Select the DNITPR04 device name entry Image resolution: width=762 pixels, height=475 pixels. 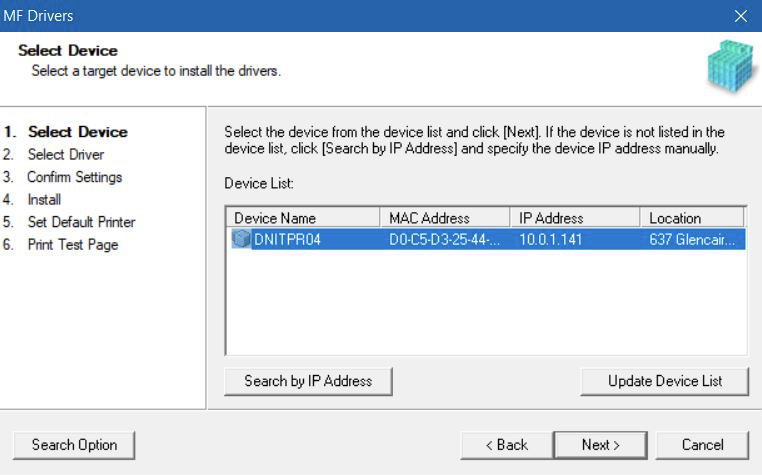pyautogui.click(x=287, y=239)
